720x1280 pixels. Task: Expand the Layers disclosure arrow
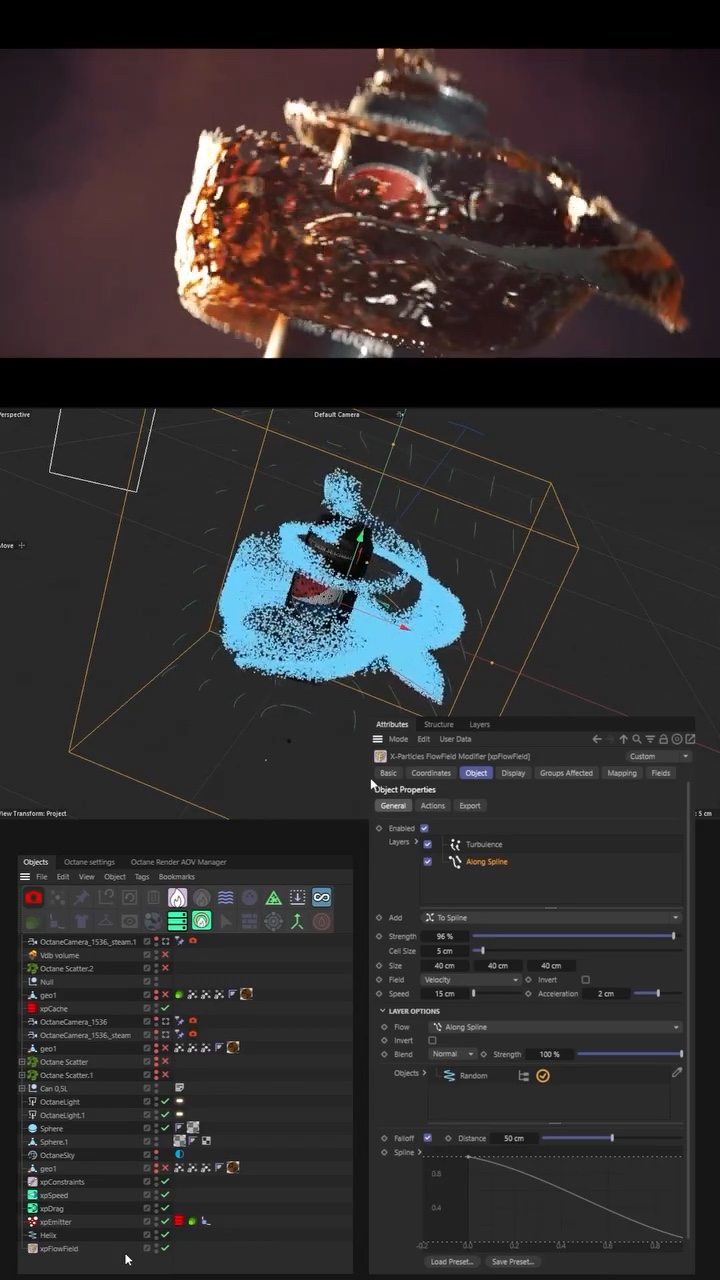[414, 842]
